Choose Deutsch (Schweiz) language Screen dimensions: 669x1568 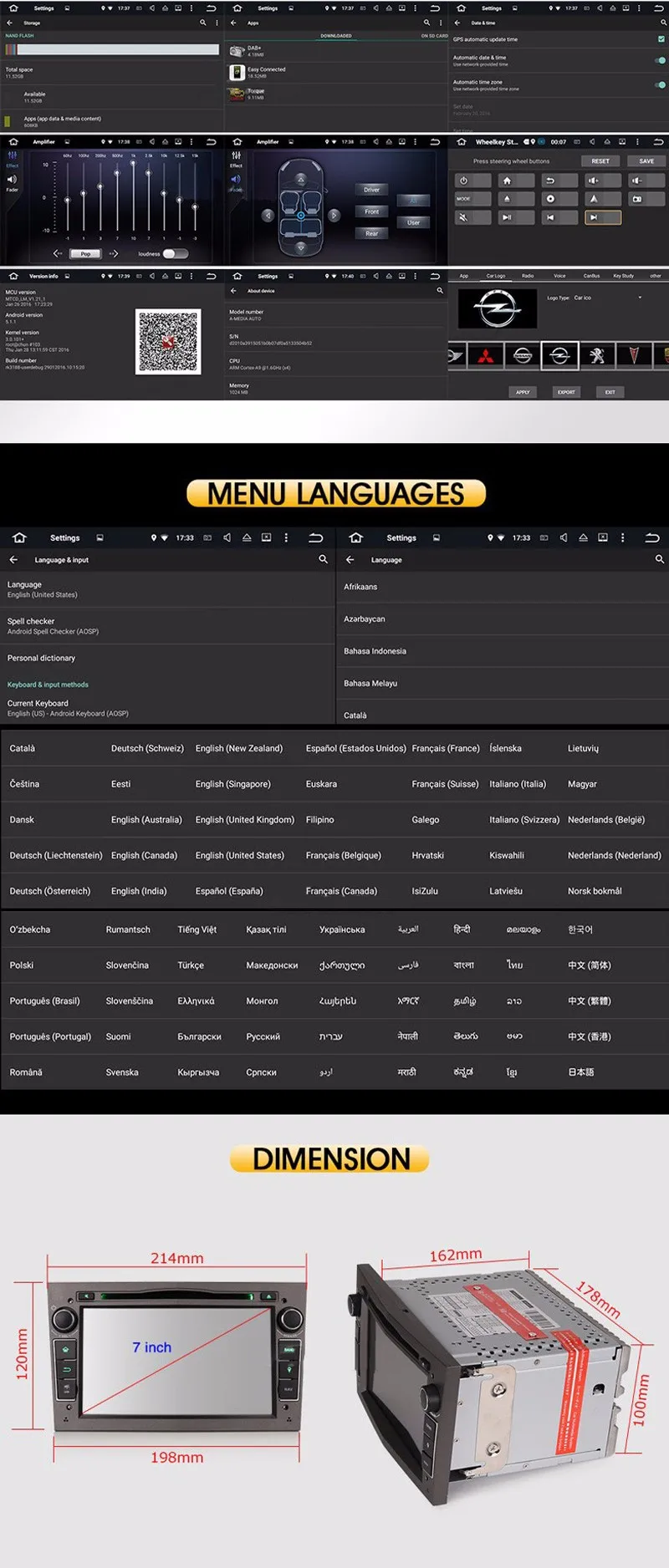click(147, 748)
